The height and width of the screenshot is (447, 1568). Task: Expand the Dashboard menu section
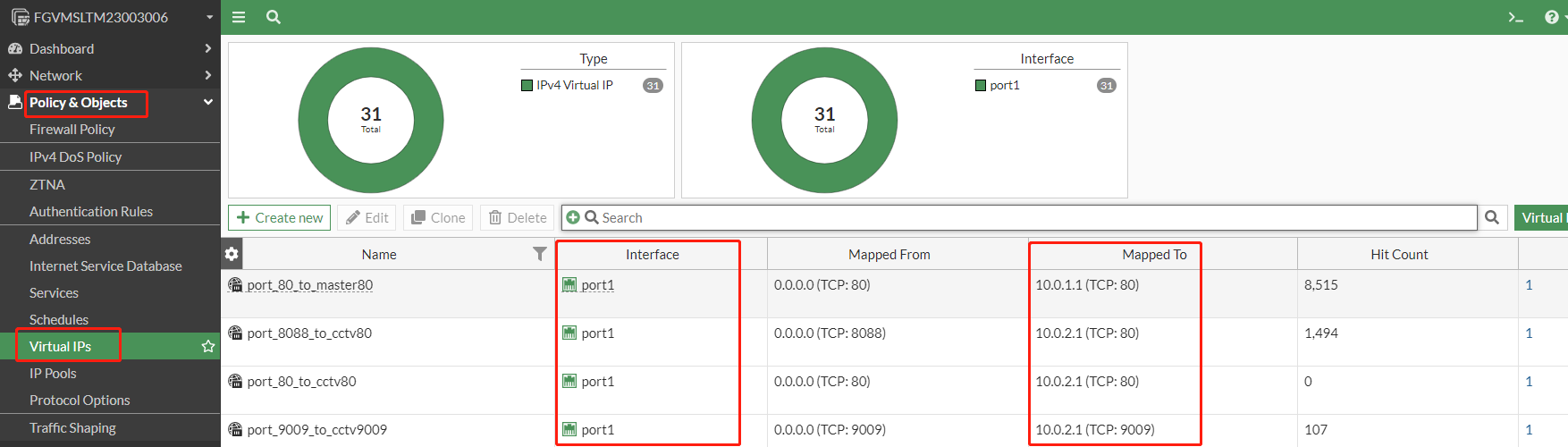(x=207, y=48)
